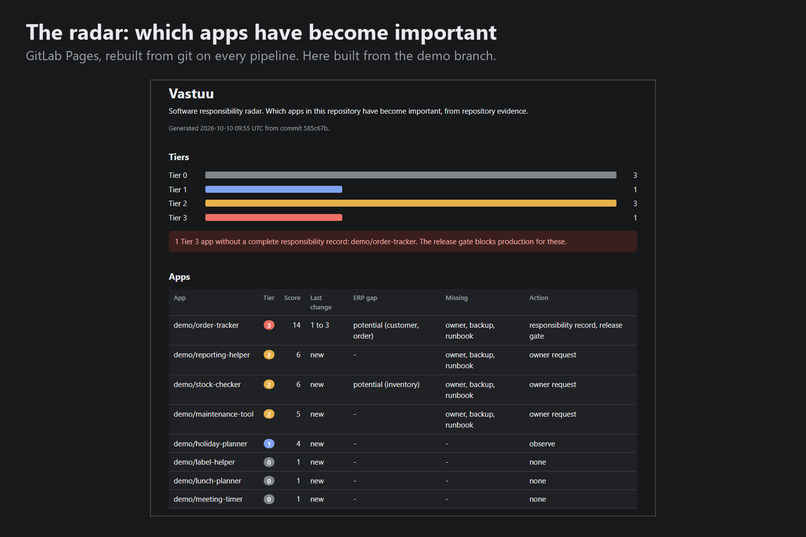Click the 'none' action for meeting-timer
This screenshot has height=537, width=806.
pos(538,499)
